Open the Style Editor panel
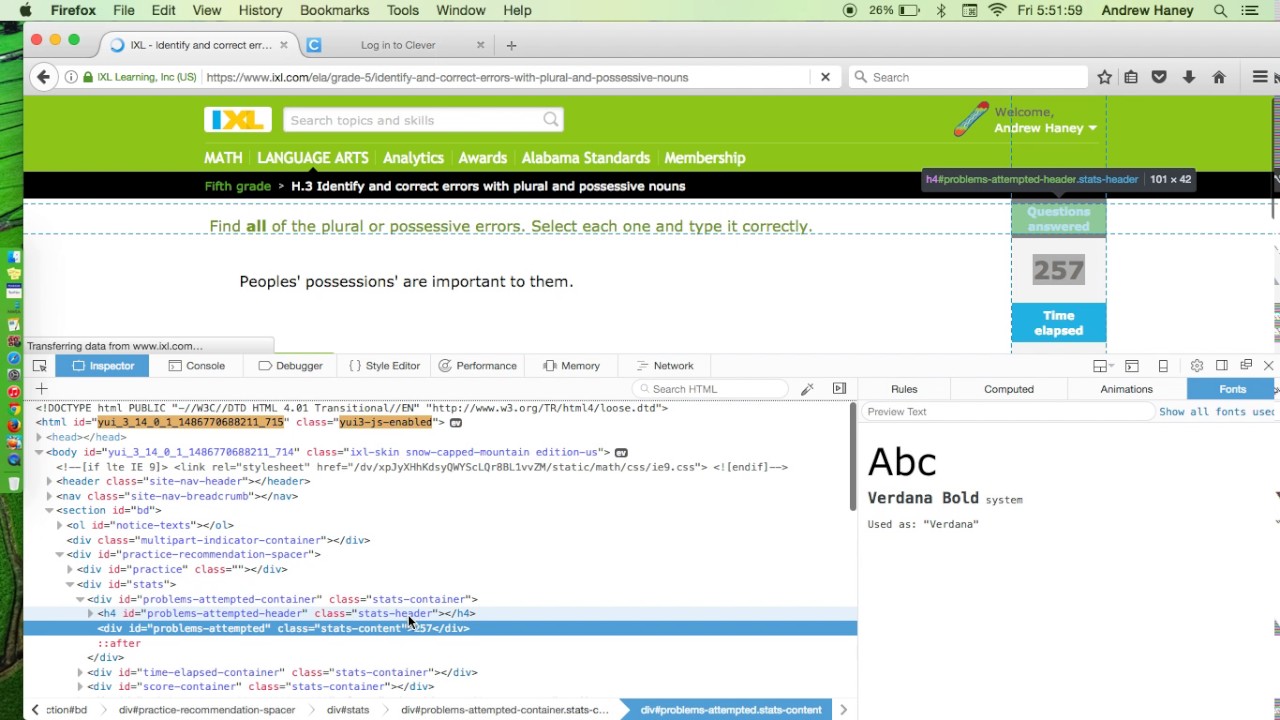The image size is (1280, 720). [384, 366]
